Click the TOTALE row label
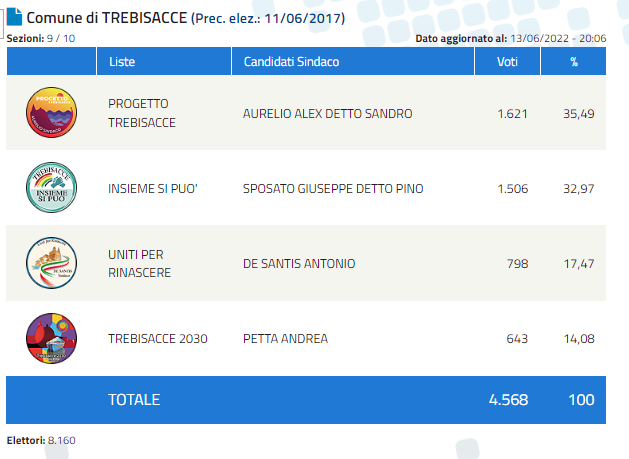This screenshot has height=459, width=629. [x=134, y=400]
